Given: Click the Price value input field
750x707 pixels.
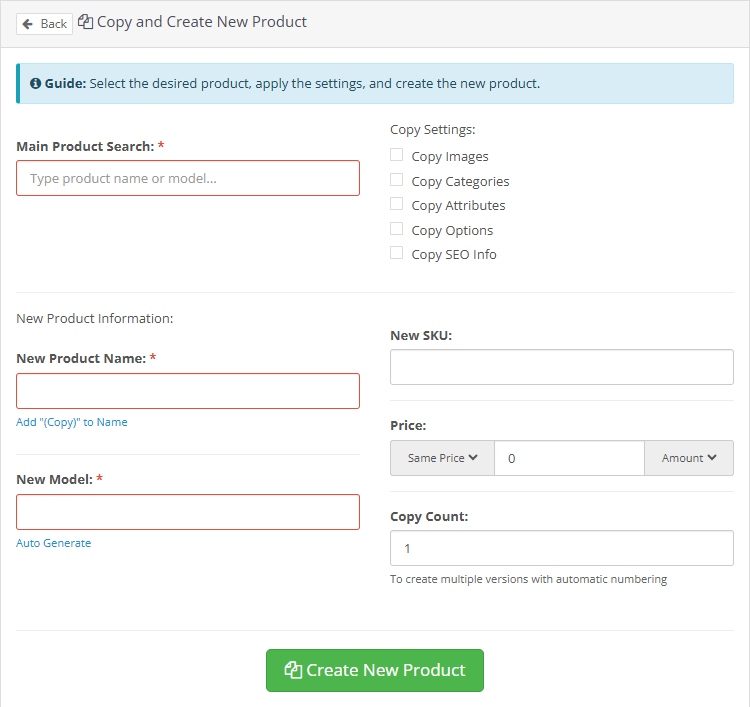Looking at the screenshot, I should pyautogui.click(x=569, y=458).
